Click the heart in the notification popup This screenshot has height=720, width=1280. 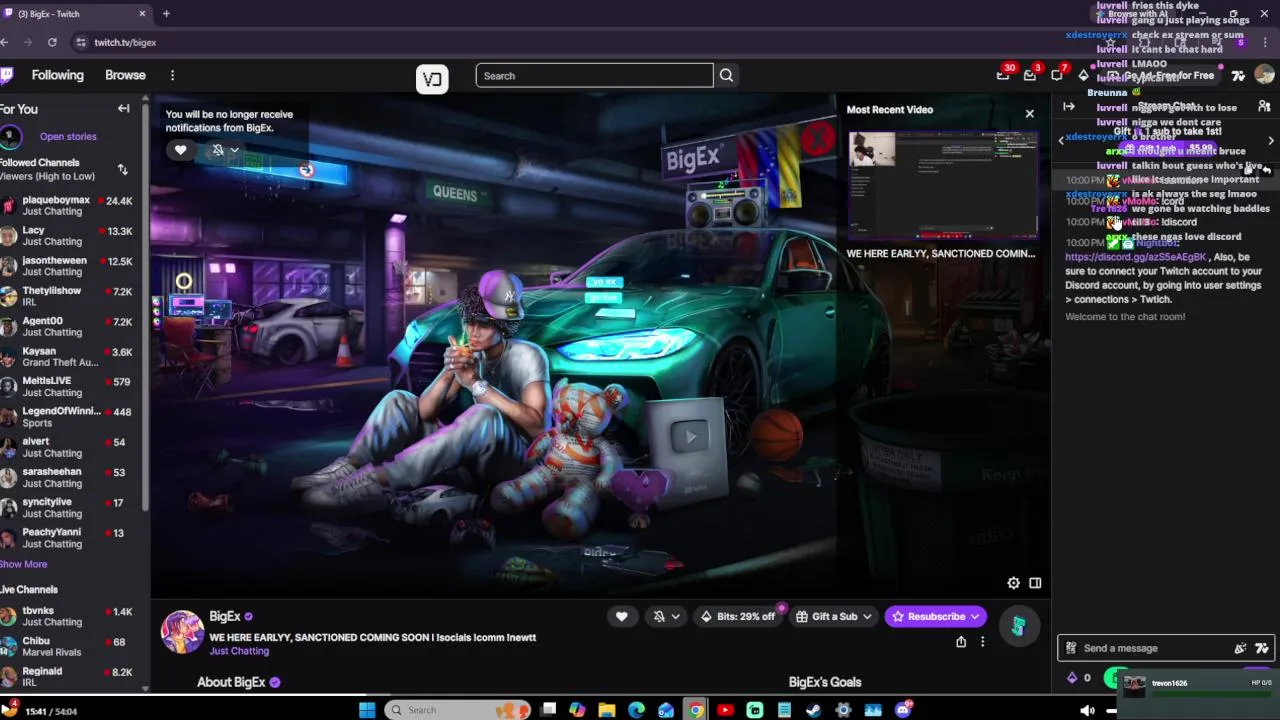coord(181,150)
